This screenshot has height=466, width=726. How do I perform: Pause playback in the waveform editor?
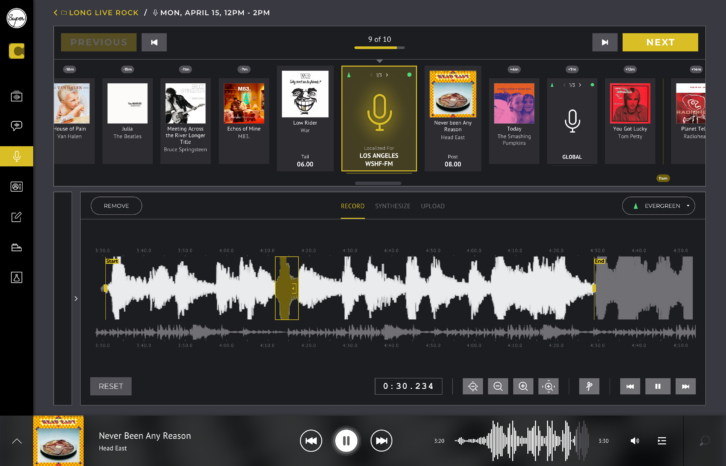[658, 386]
